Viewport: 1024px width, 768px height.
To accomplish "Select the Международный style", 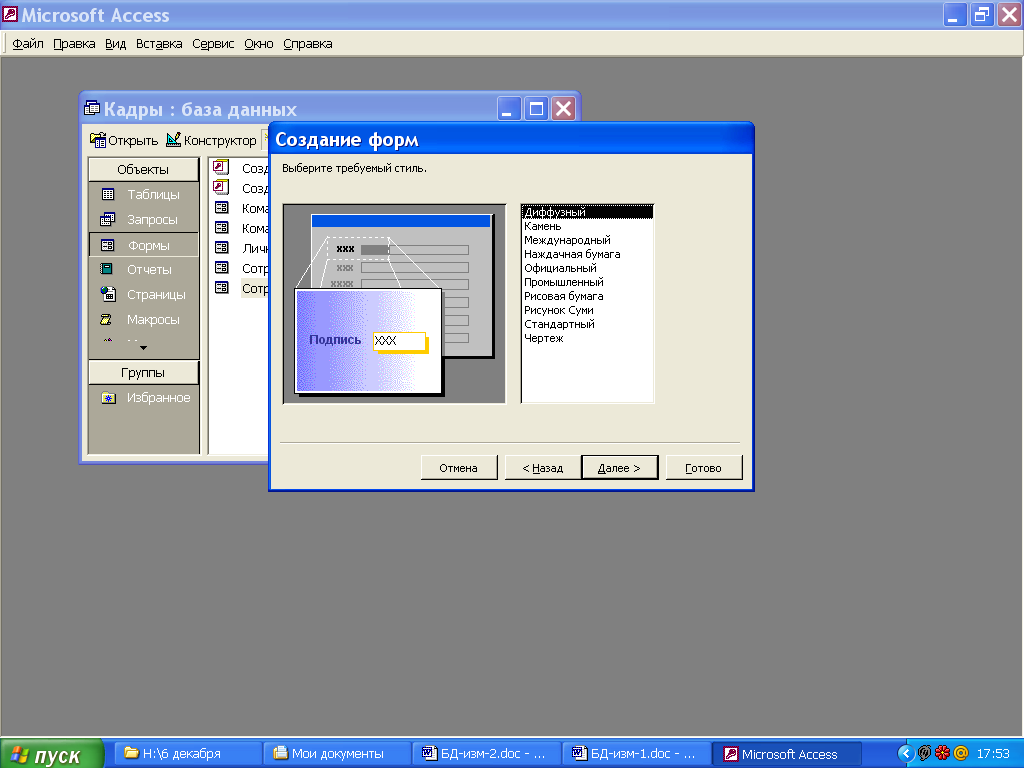I will [x=587, y=240].
